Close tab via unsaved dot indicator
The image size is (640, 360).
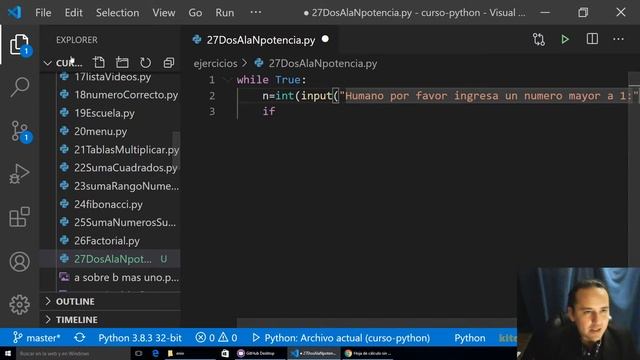tap(325, 39)
